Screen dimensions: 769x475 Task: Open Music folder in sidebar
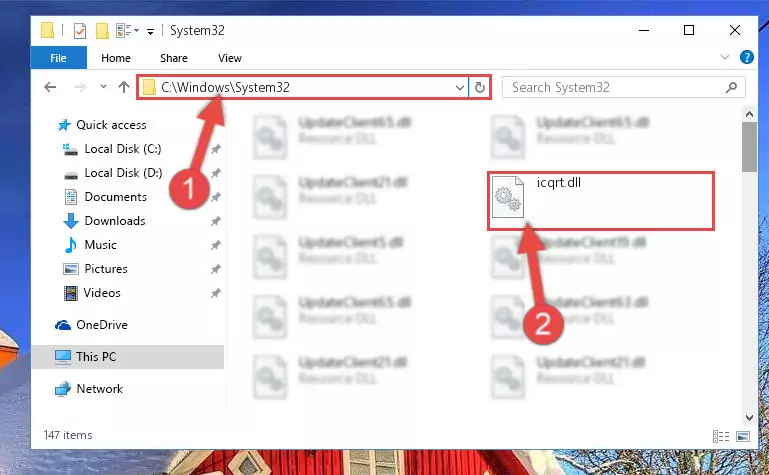point(100,245)
